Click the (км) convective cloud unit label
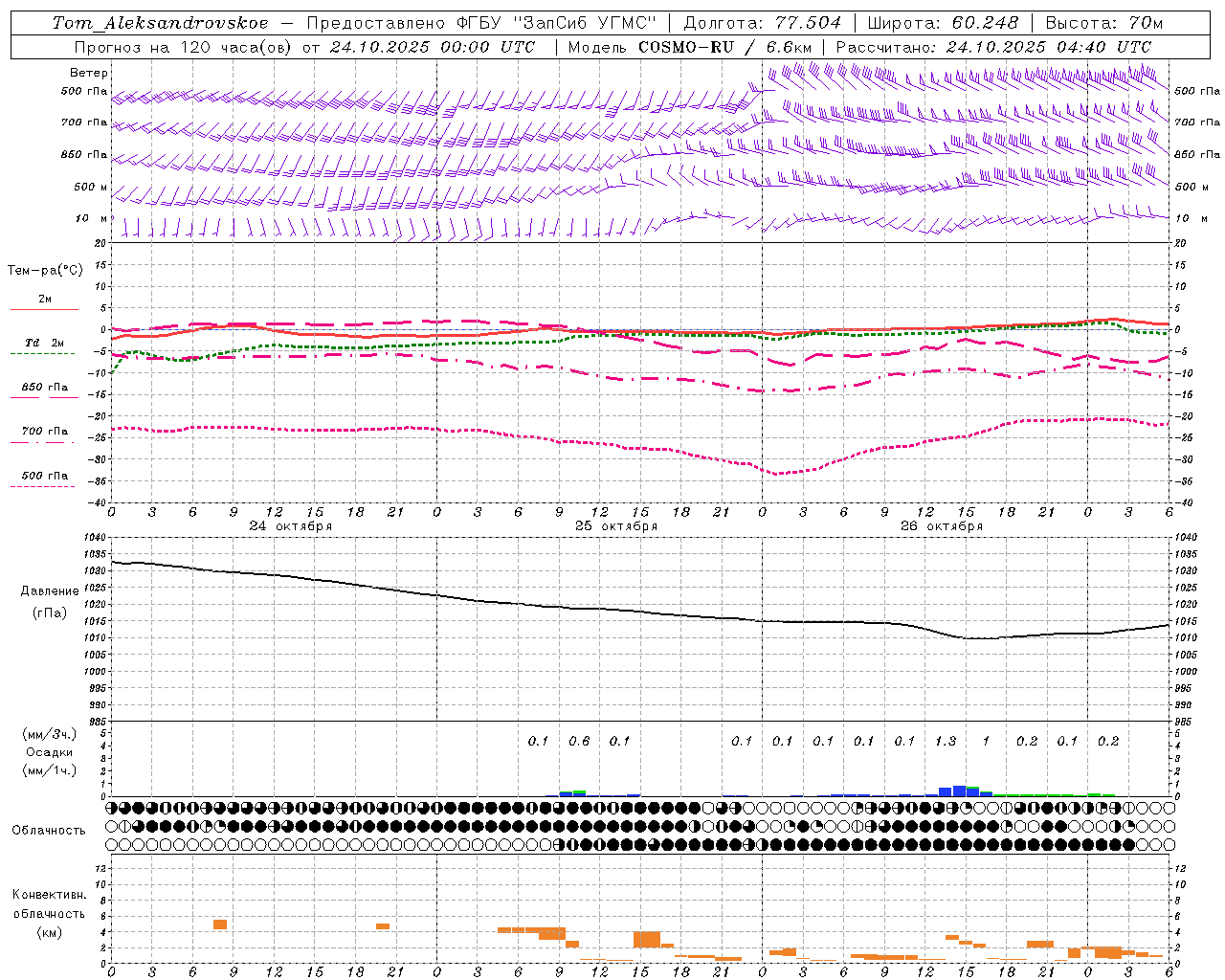This screenshot has width=1225, height=980. point(49,932)
